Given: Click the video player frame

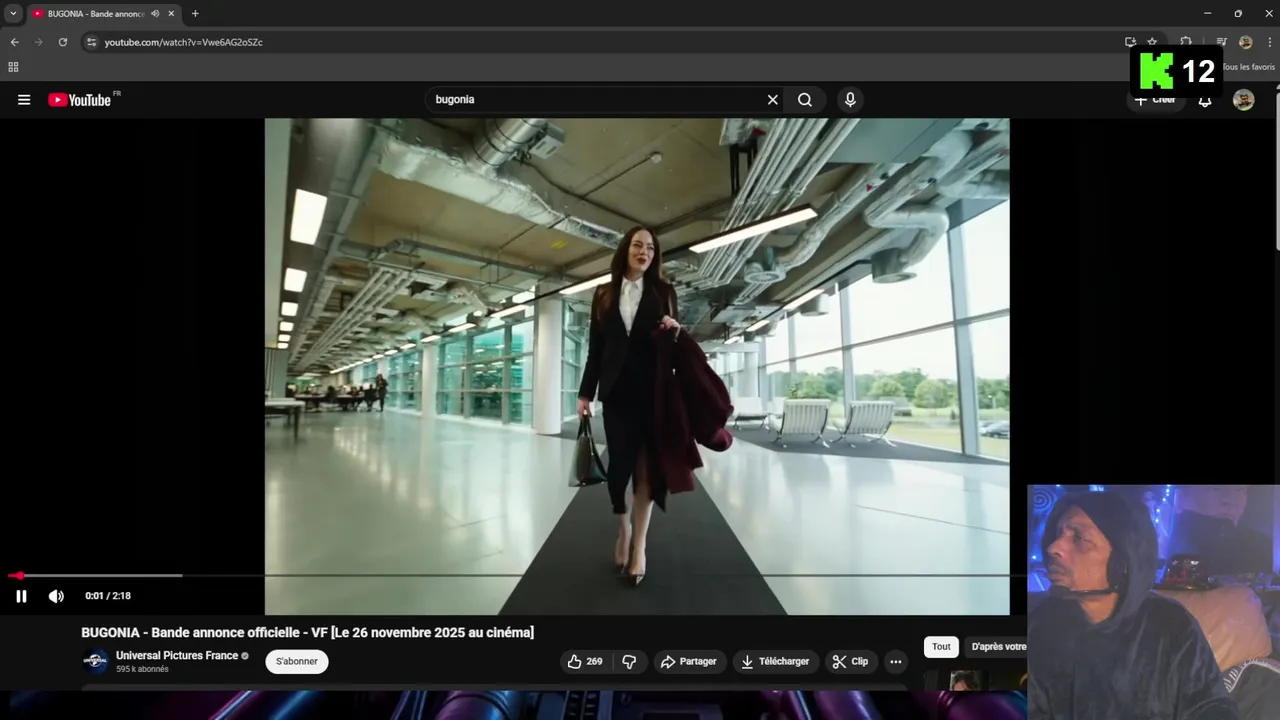Looking at the screenshot, I should click(637, 366).
